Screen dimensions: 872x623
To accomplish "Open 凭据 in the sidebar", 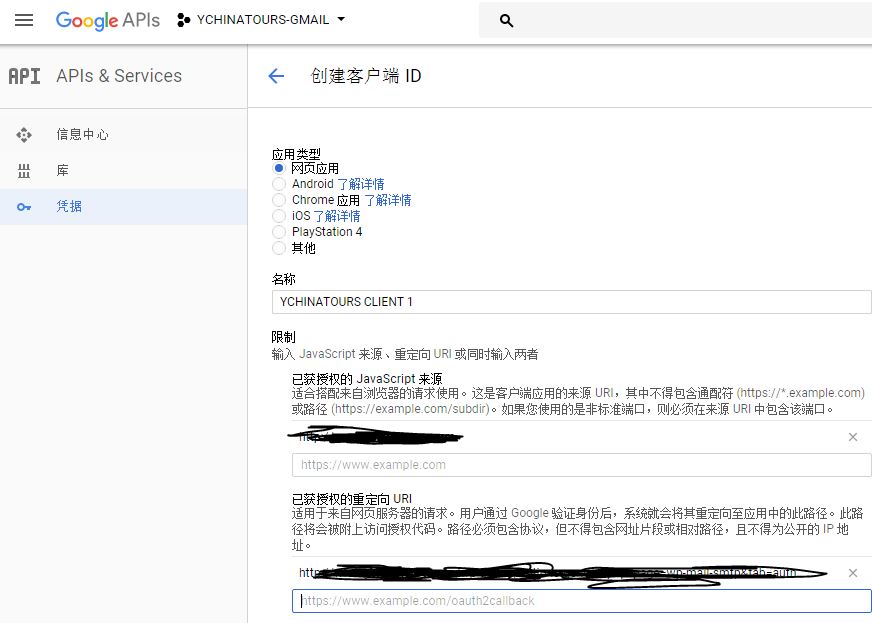I will click(69, 206).
